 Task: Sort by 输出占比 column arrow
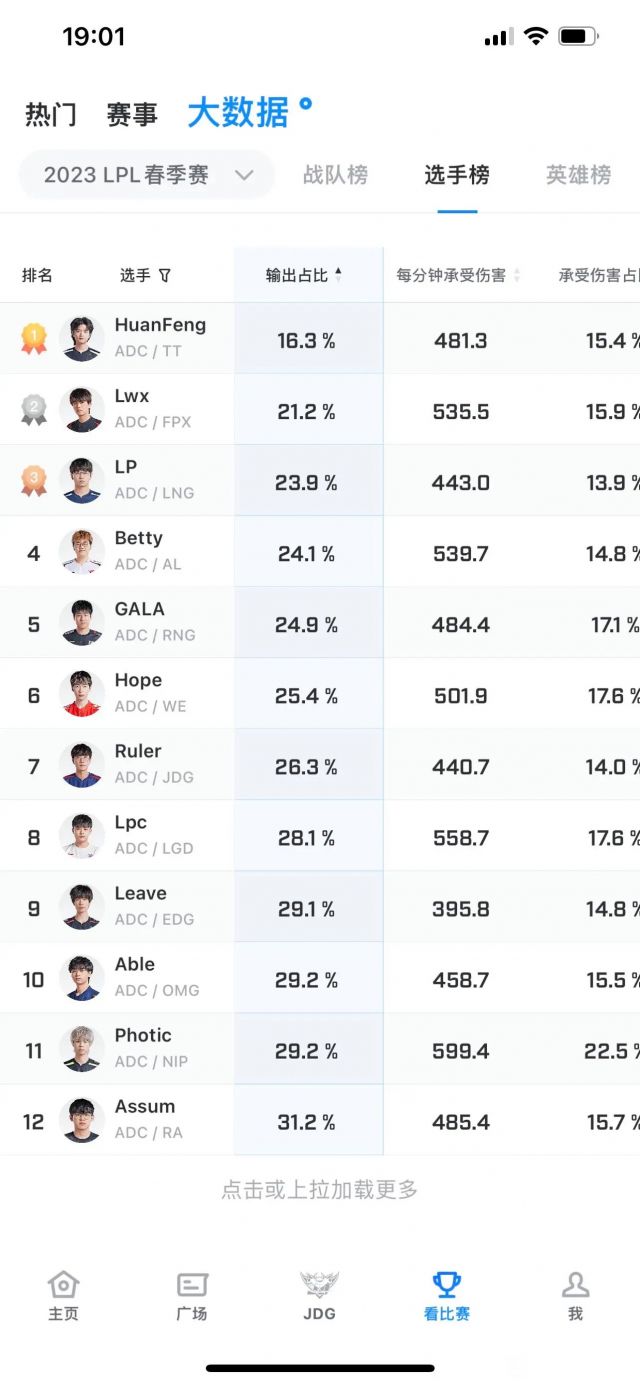pyautogui.click(x=338, y=275)
